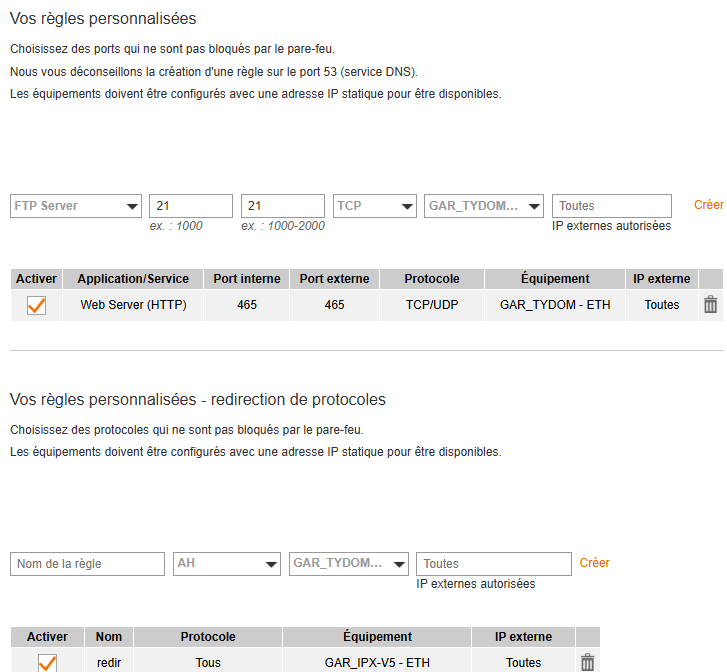Untick the Web Server (HTTP) rule checkbox
Screen dimensions: 727x672
37,305
